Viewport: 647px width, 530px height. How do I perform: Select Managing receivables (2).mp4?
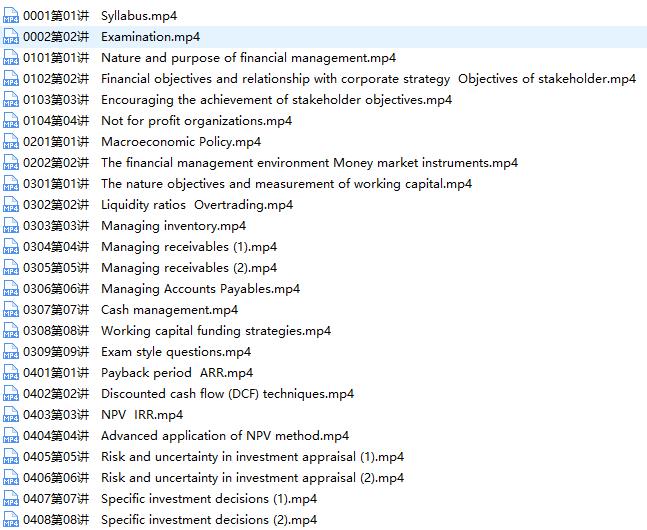click(x=189, y=268)
